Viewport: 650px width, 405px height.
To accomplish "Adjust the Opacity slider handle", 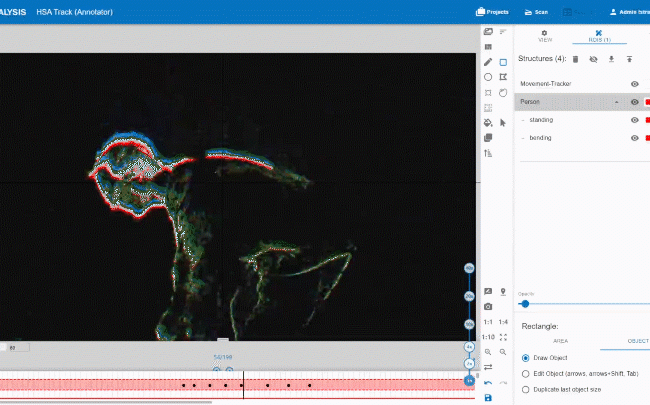I will 524,304.
